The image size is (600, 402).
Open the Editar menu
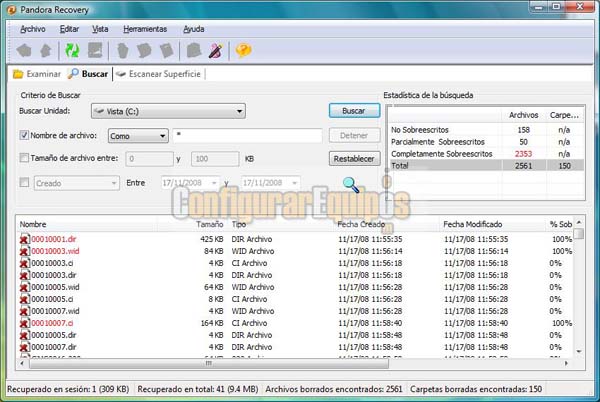point(69,29)
